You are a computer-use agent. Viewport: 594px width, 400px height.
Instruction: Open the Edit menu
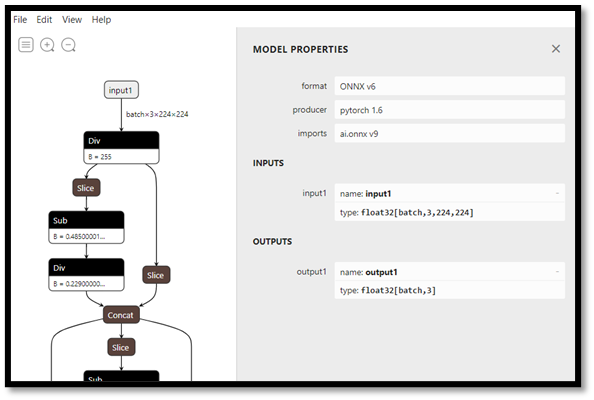coord(44,20)
